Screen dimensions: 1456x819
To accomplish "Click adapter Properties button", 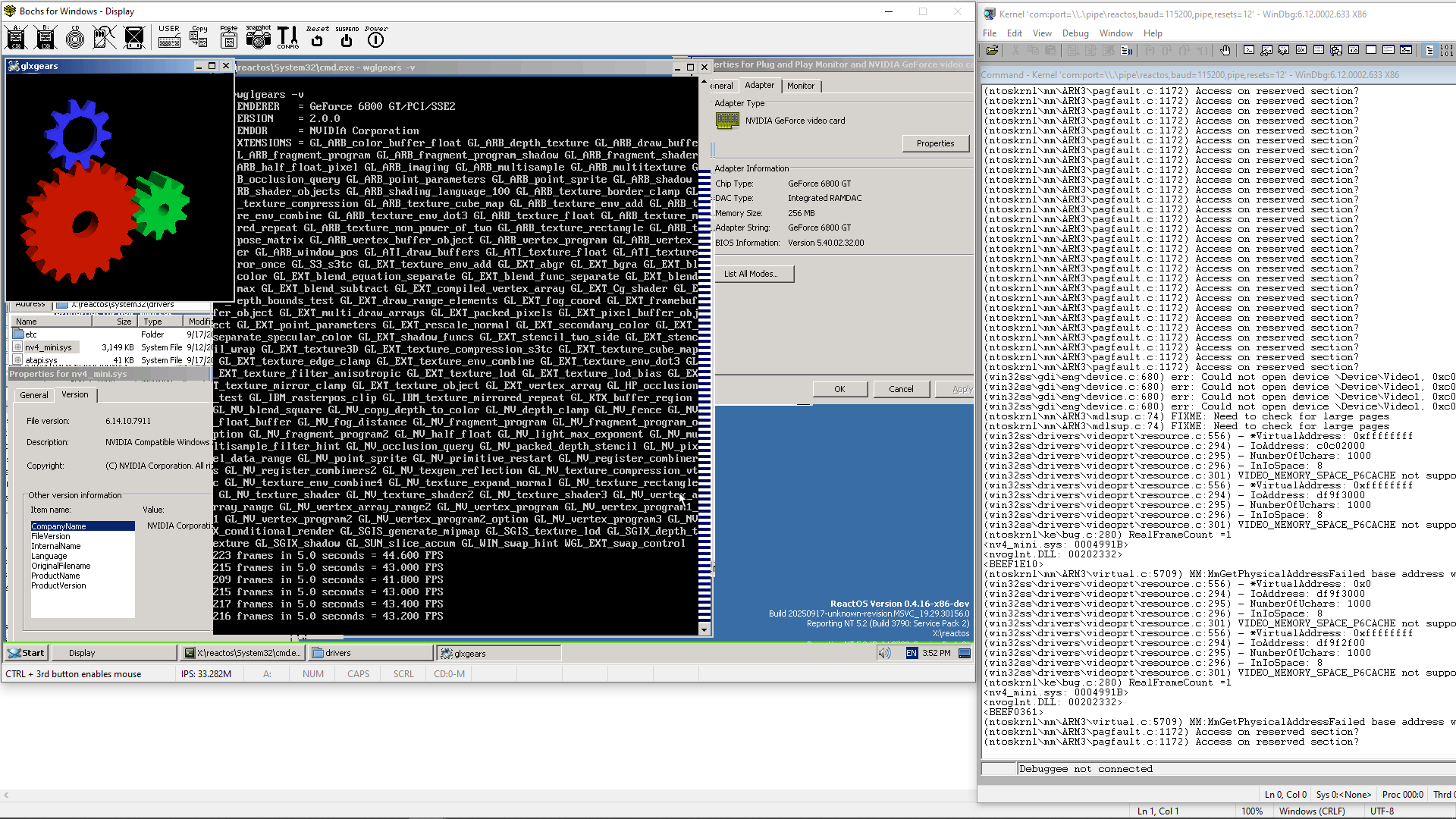I will point(935,143).
